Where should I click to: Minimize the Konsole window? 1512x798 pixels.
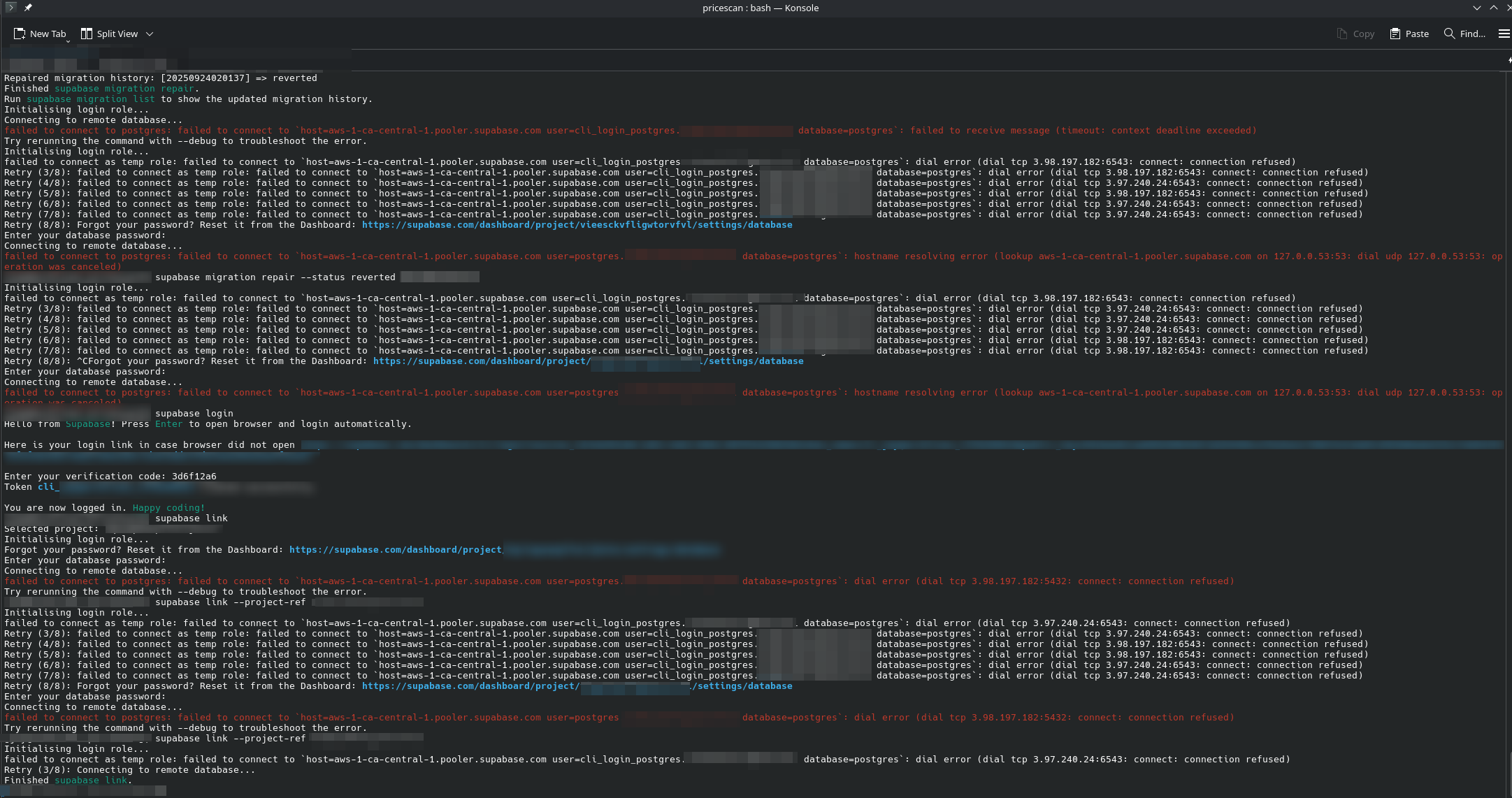click(1476, 8)
